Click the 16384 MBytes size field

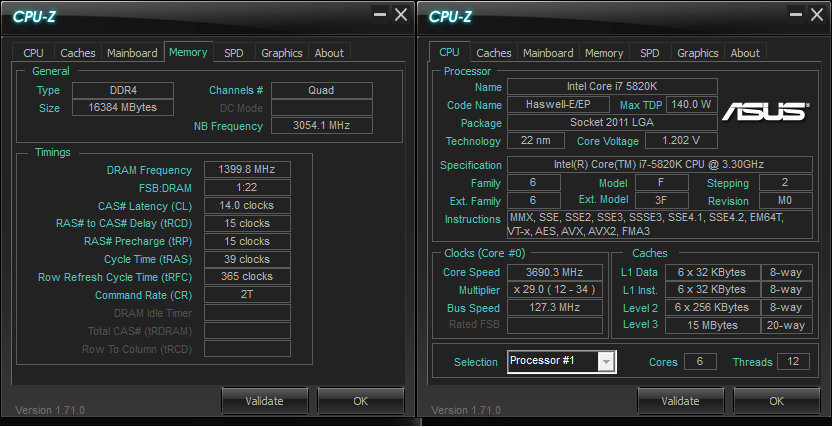tap(123, 108)
